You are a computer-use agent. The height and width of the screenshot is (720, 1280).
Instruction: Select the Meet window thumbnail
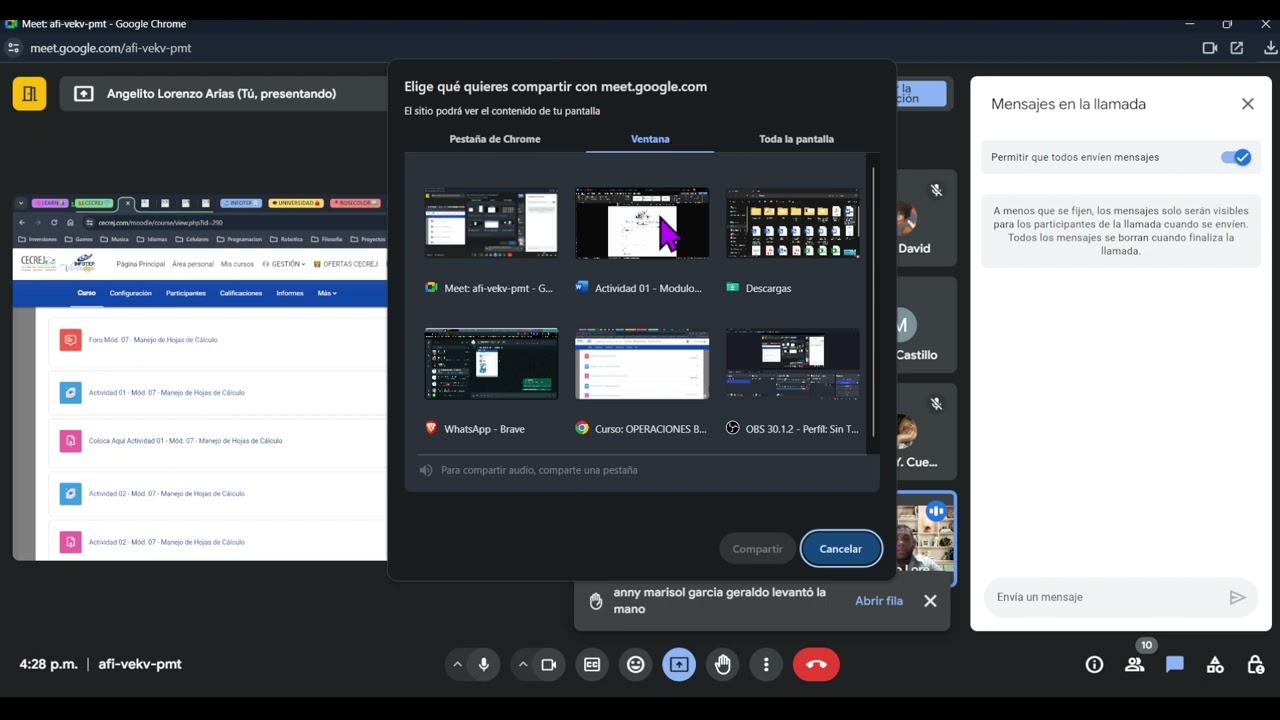tap(491, 223)
